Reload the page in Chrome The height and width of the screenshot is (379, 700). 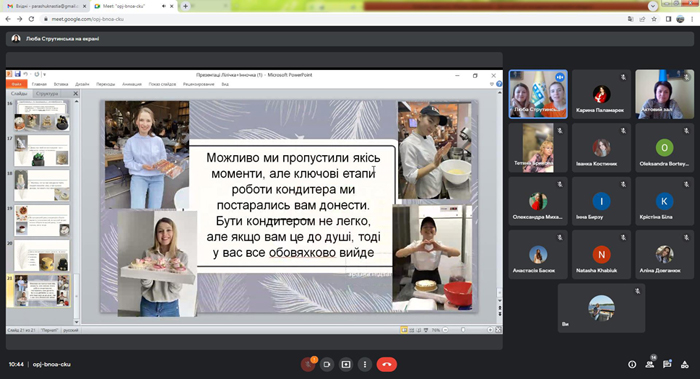(31, 19)
